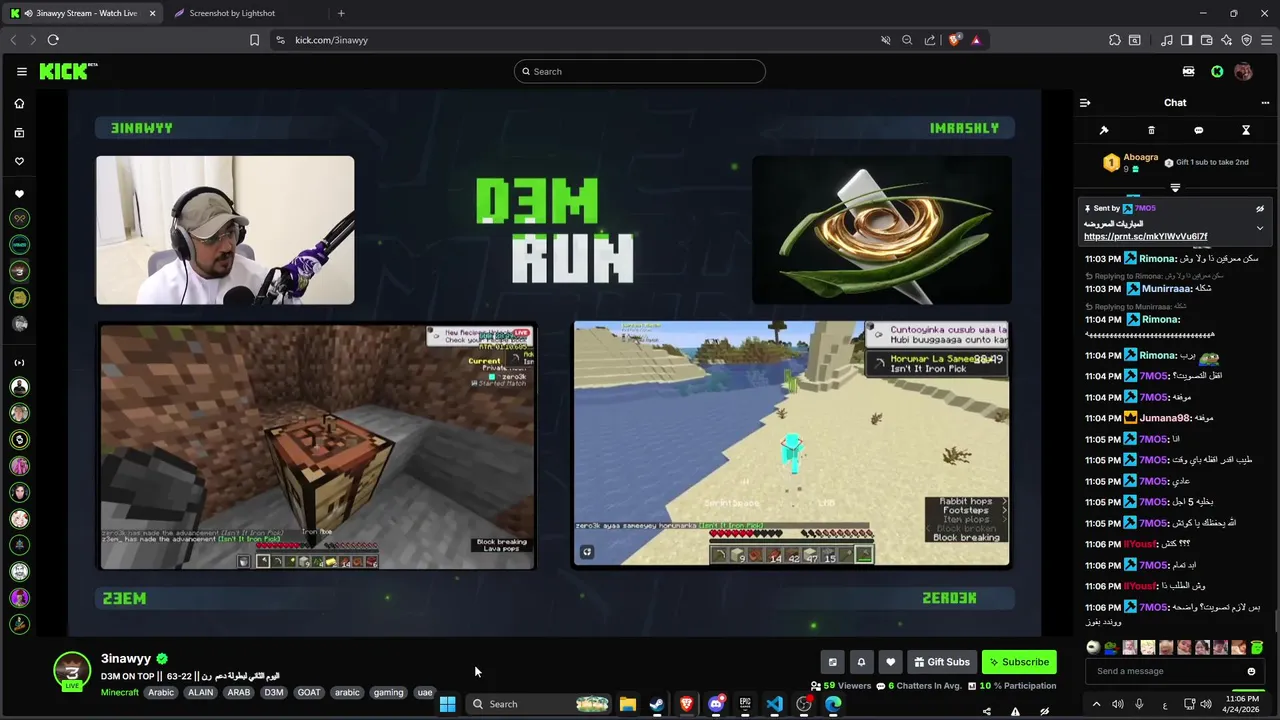This screenshot has width=1280, height=720.
Task: Open moderator hammer tool in chat
Action: tap(1104, 130)
